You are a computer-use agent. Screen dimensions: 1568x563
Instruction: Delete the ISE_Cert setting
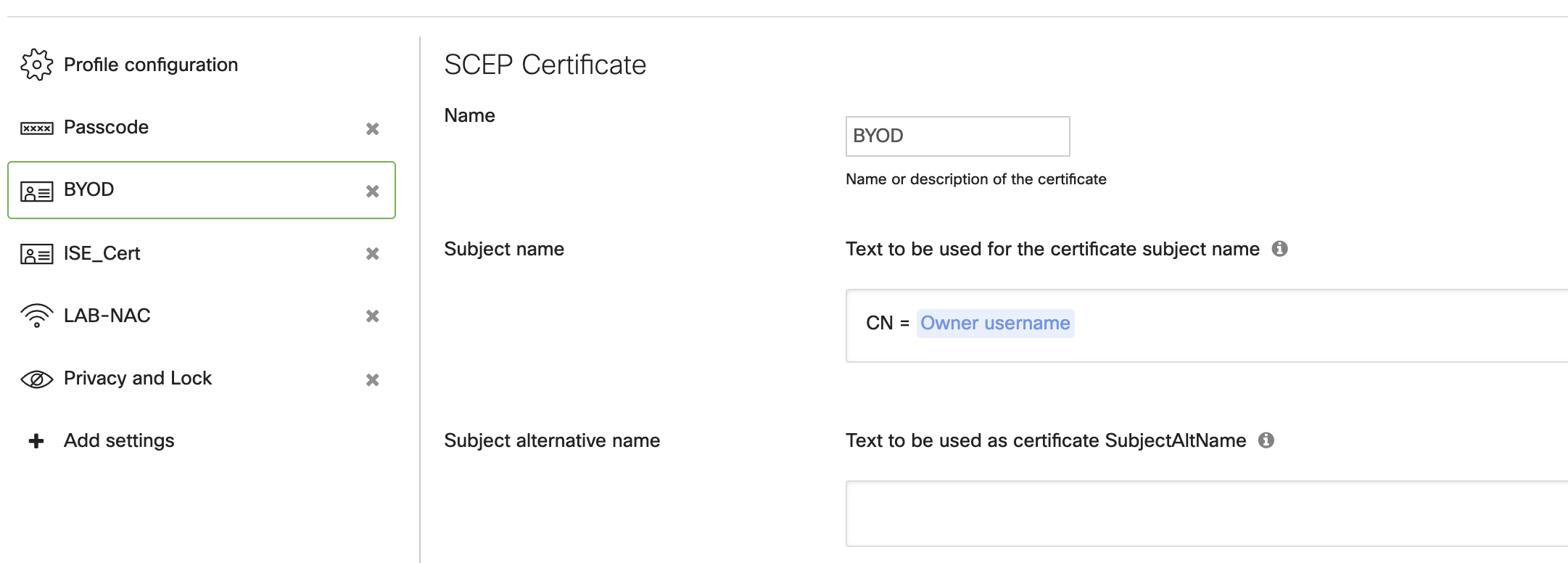372,254
